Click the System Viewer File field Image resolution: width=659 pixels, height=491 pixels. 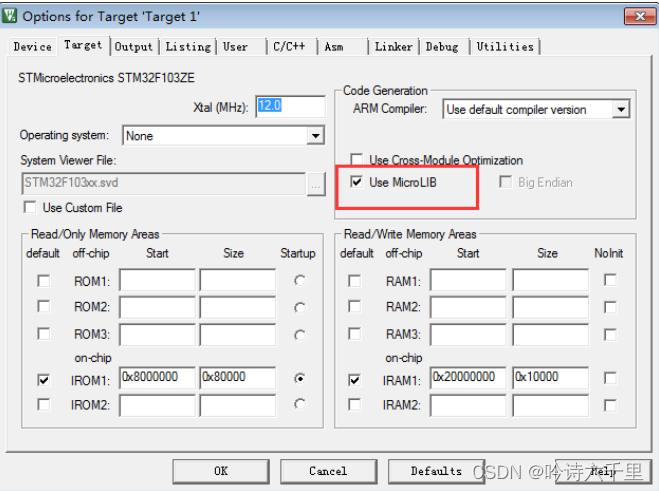(x=163, y=183)
